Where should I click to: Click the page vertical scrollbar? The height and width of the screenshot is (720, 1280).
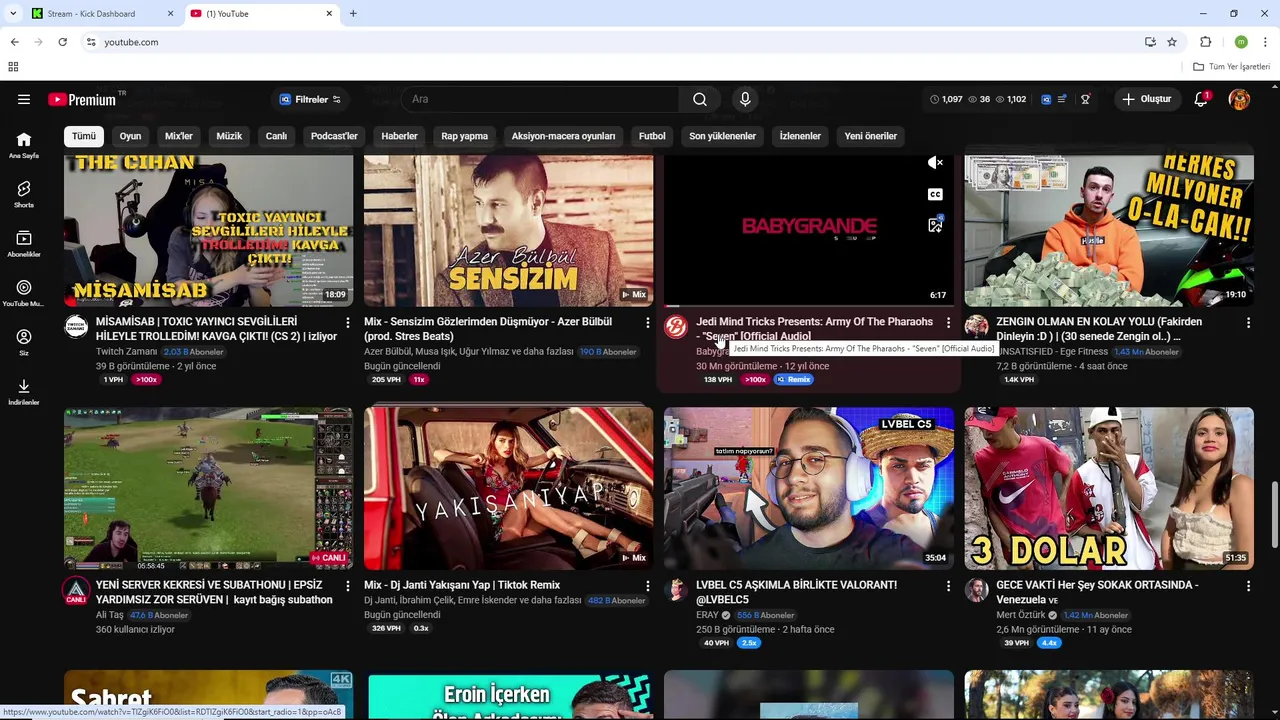[1274, 514]
